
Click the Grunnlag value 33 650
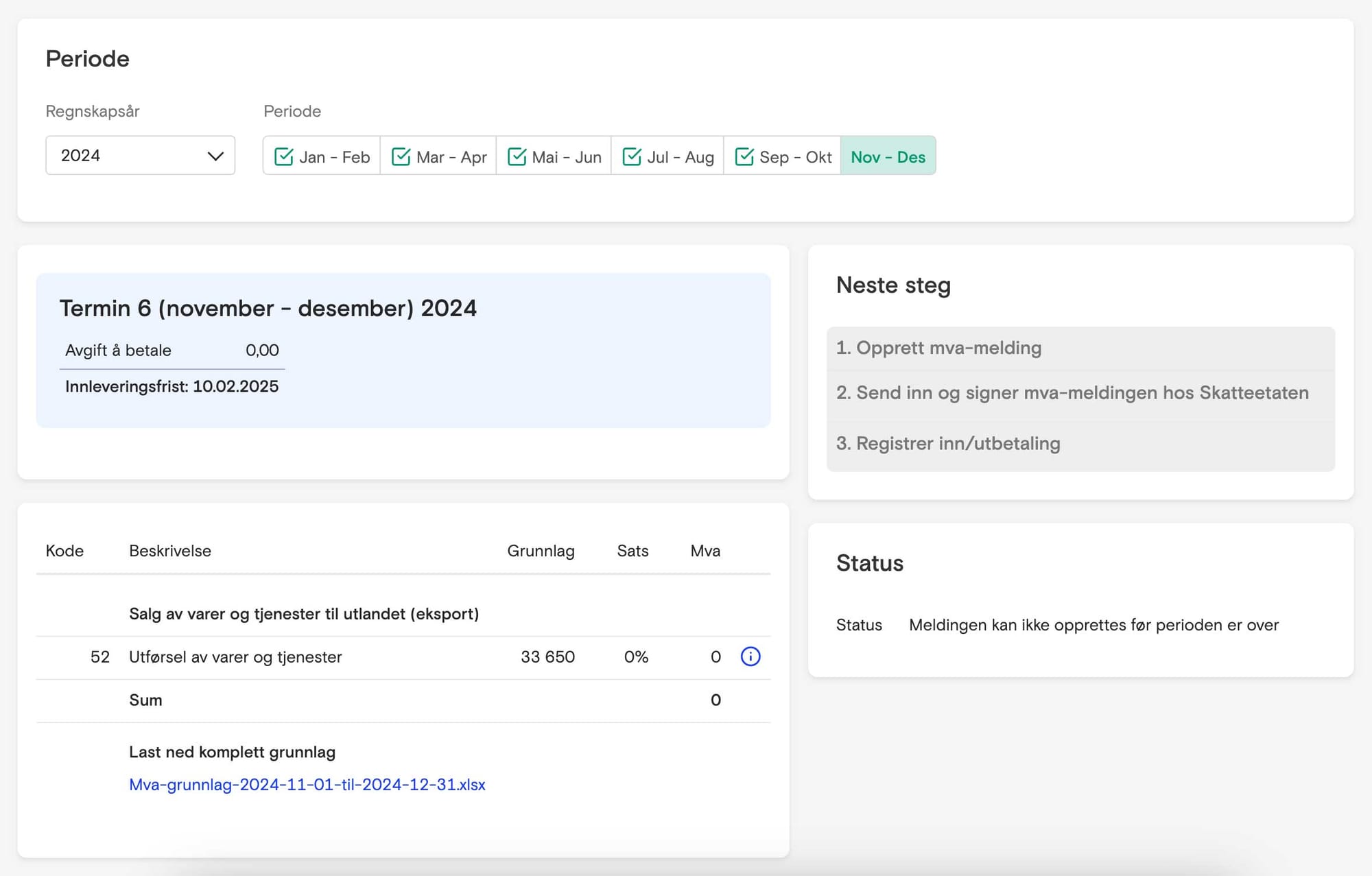[547, 657]
